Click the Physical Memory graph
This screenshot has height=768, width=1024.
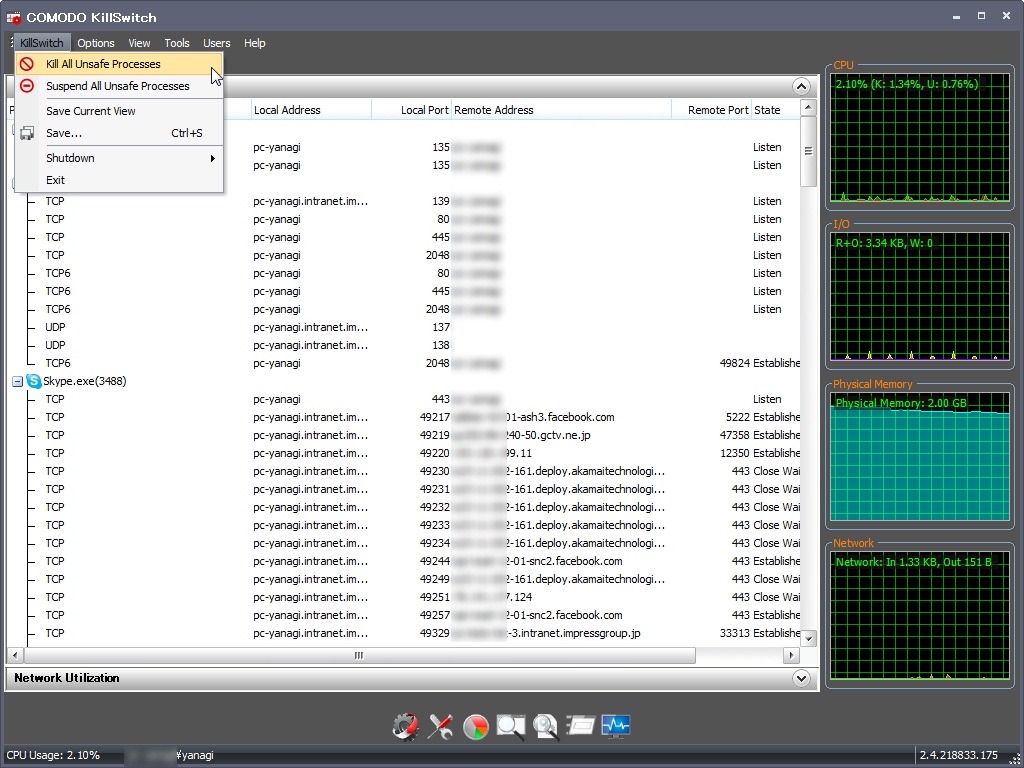pos(920,456)
